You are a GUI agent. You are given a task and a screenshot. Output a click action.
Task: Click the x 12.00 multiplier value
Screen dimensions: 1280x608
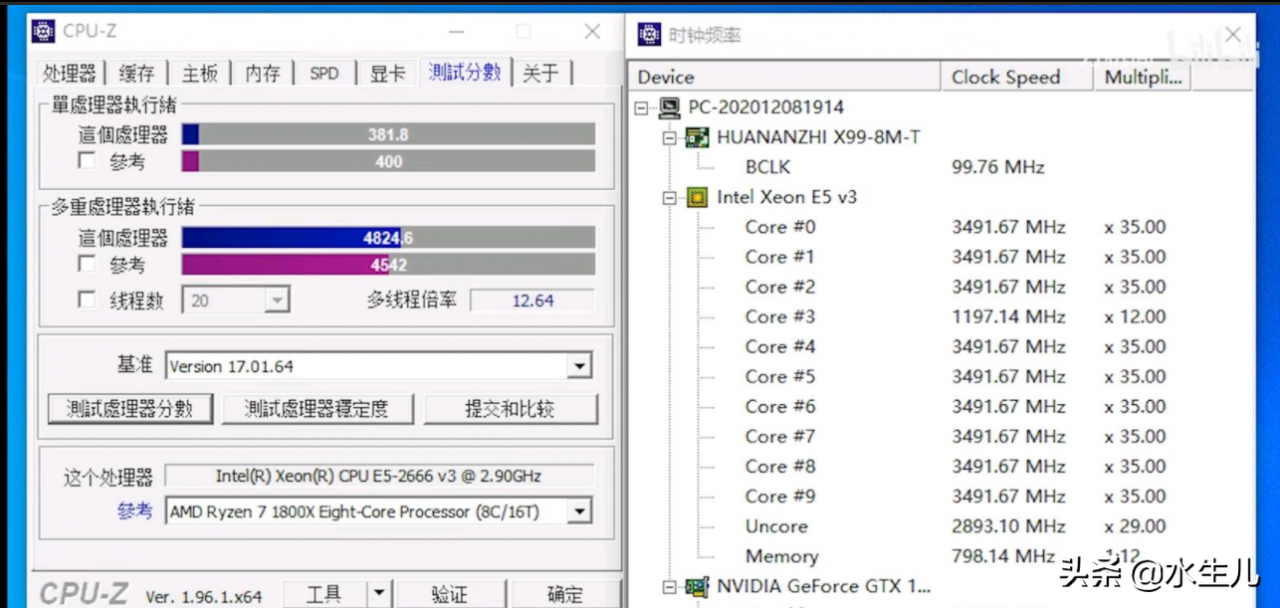[1135, 317]
